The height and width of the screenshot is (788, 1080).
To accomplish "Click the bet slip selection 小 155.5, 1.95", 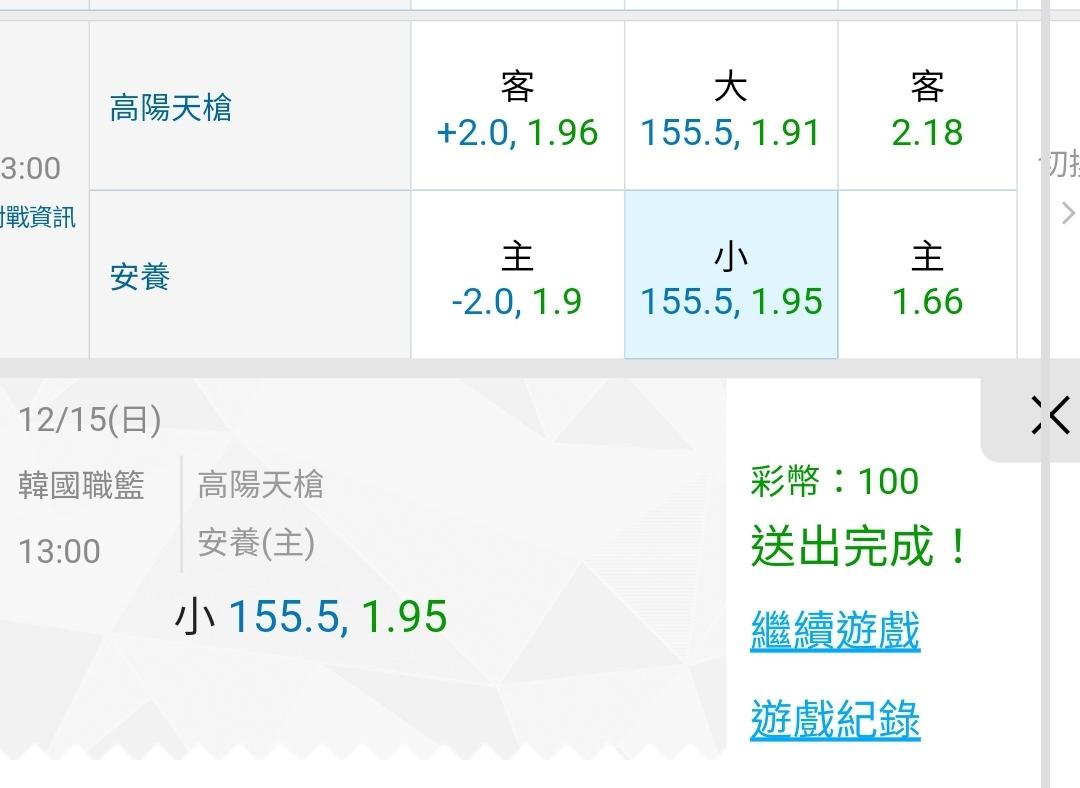I will tap(311, 616).
